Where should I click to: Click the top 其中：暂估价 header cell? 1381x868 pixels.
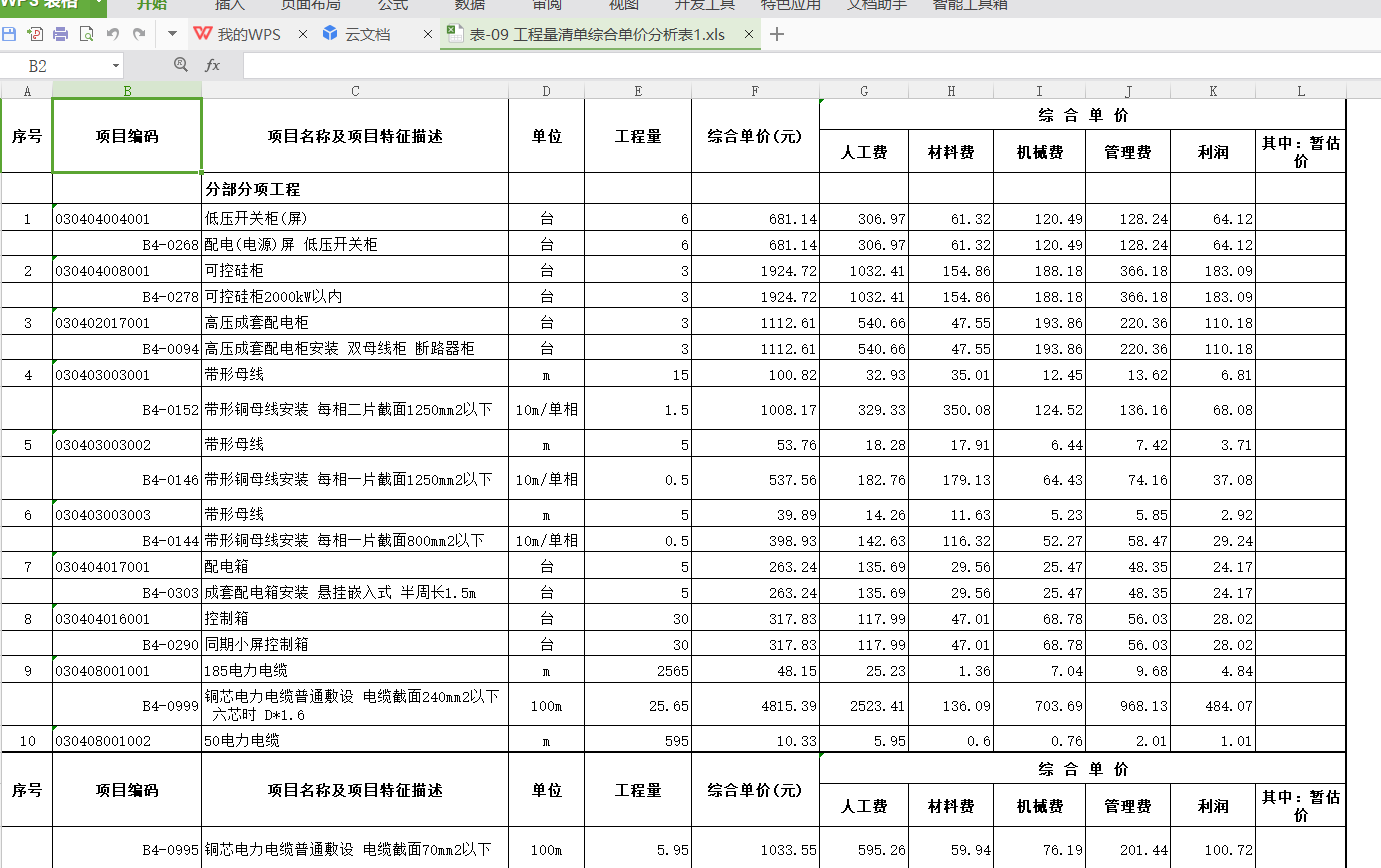[1301, 152]
